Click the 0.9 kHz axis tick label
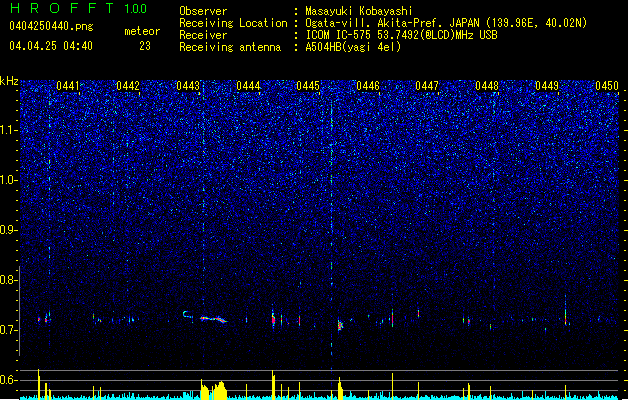The image size is (629, 400). click(9, 230)
